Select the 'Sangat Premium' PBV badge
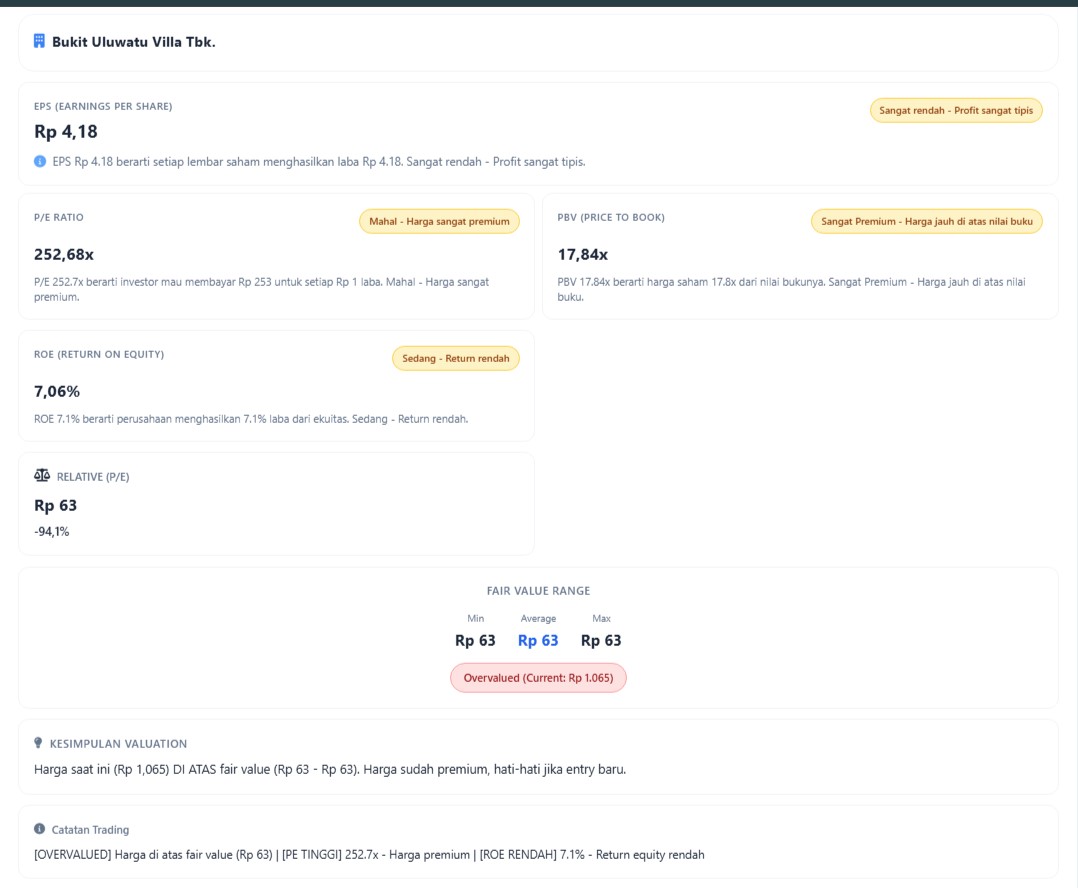Screen dimensions: 1078x888 pyautogui.click(x=926, y=221)
